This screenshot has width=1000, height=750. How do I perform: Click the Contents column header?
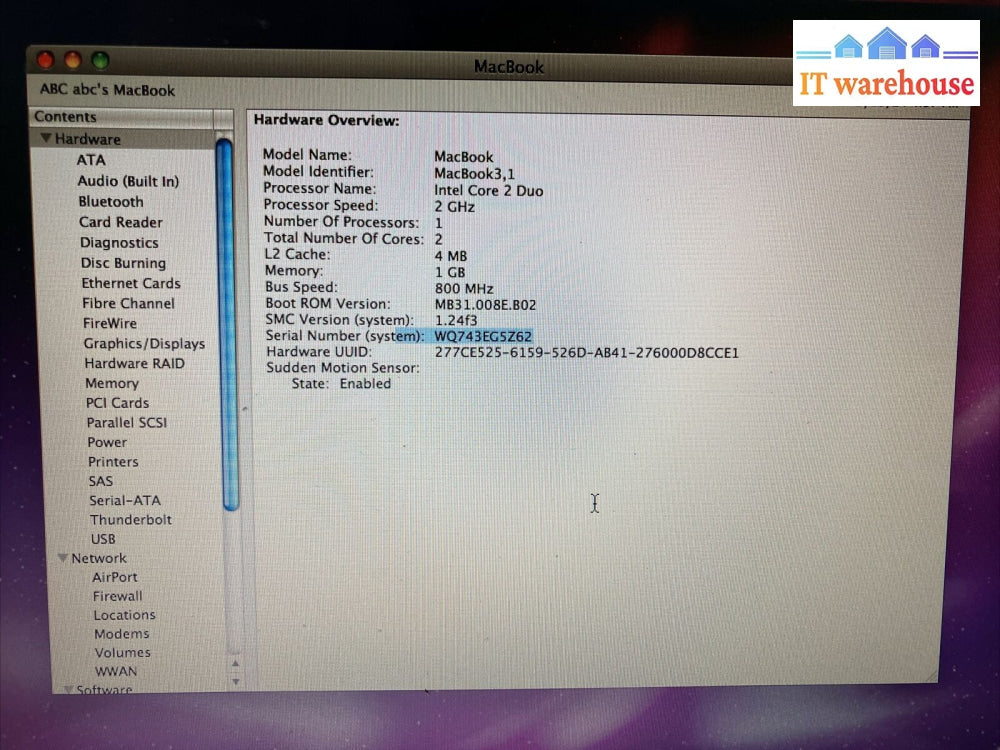point(66,117)
